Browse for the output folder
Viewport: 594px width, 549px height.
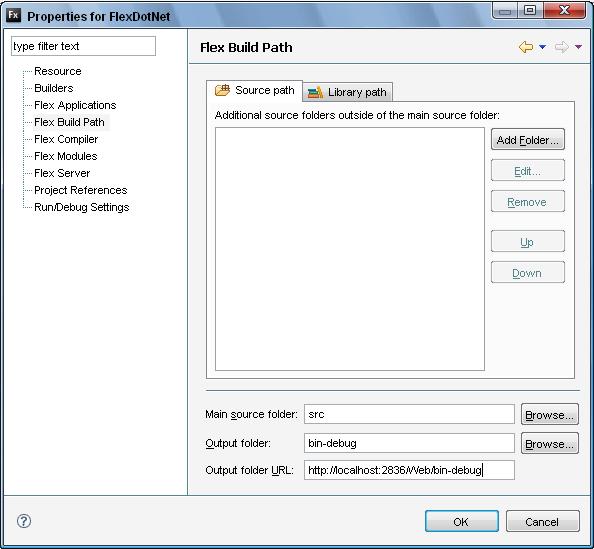coord(550,443)
